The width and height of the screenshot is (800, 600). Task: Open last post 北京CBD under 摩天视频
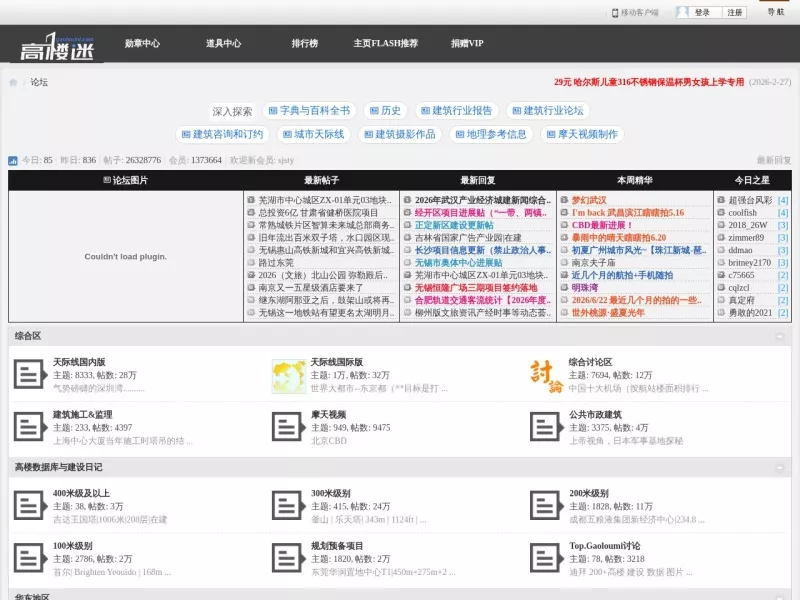tap(329, 441)
